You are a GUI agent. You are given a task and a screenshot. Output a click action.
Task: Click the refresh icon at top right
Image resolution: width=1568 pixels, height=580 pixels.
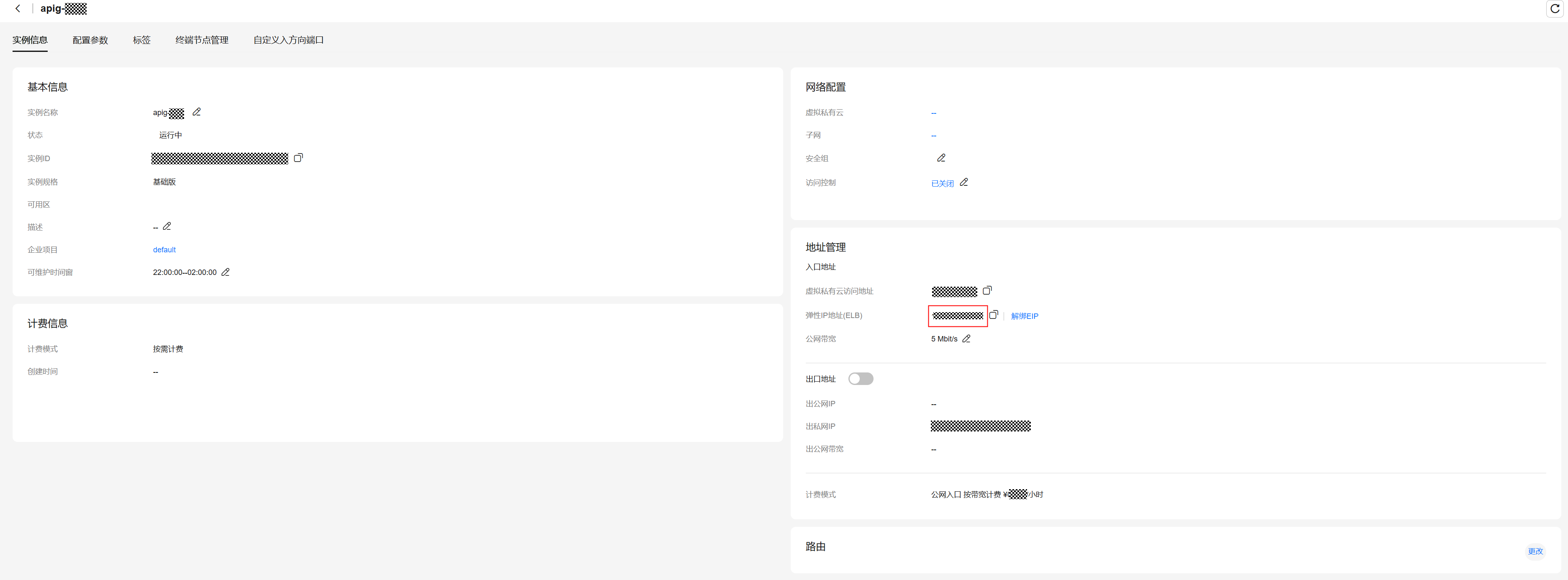(x=1555, y=8)
